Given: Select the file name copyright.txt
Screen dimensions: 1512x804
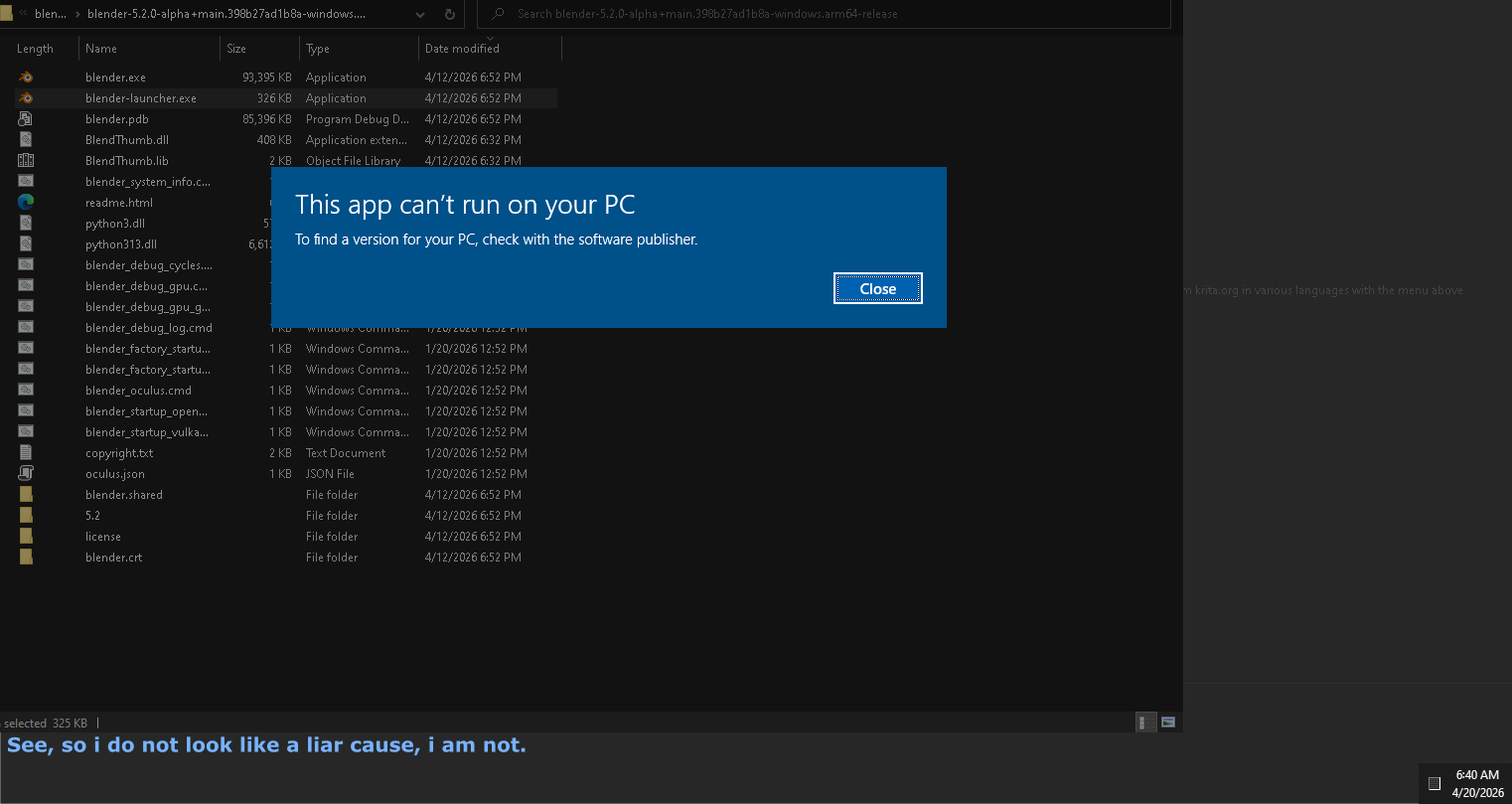Looking at the screenshot, I should [x=119, y=452].
